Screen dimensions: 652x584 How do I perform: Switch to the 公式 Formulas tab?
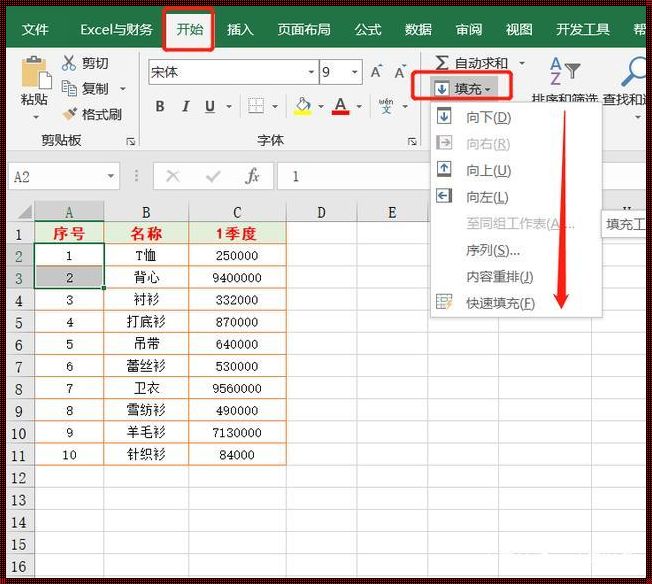(x=368, y=30)
